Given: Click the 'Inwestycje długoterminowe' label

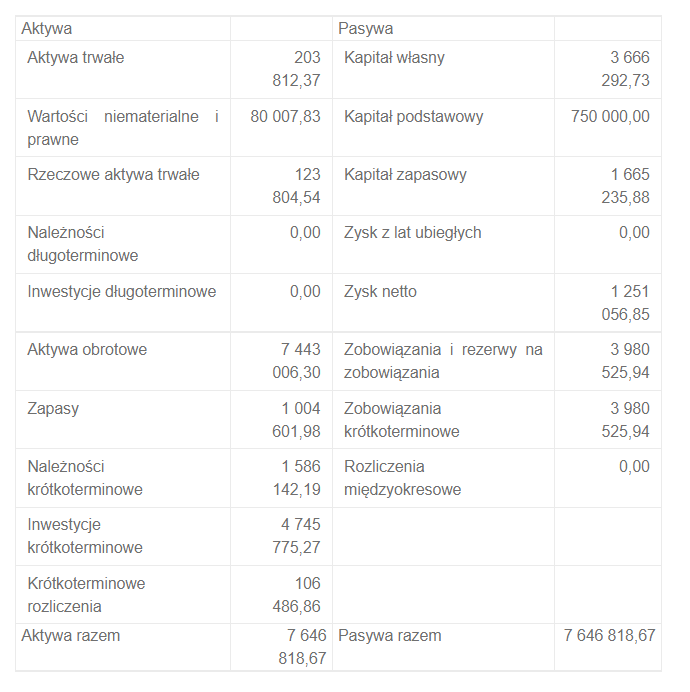Looking at the screenshot, I should point(122,292).
